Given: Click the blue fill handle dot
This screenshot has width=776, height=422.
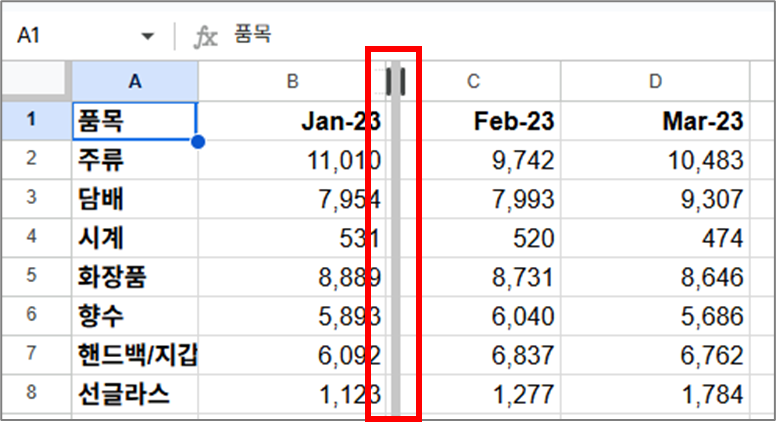Looking at the screenshot, I should [198, 141].
